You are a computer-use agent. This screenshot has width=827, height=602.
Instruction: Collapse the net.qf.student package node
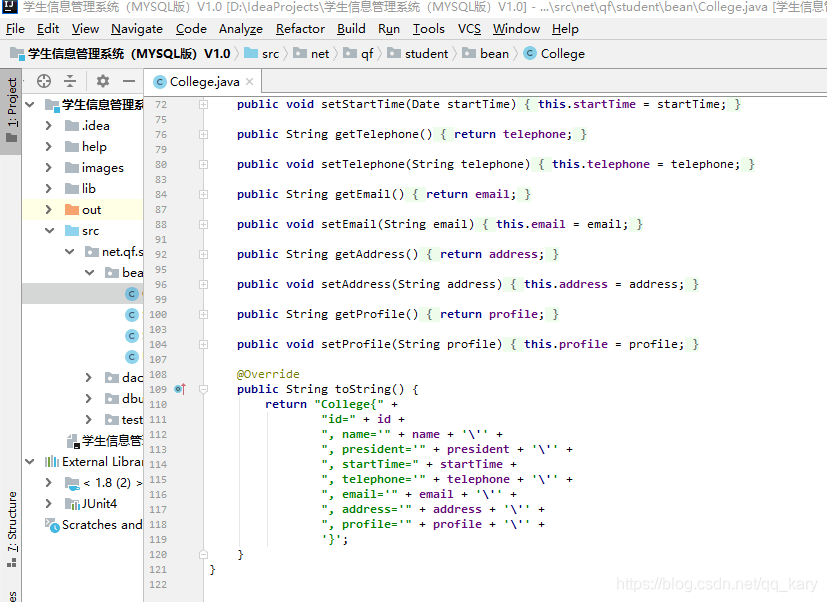(70, 252)
